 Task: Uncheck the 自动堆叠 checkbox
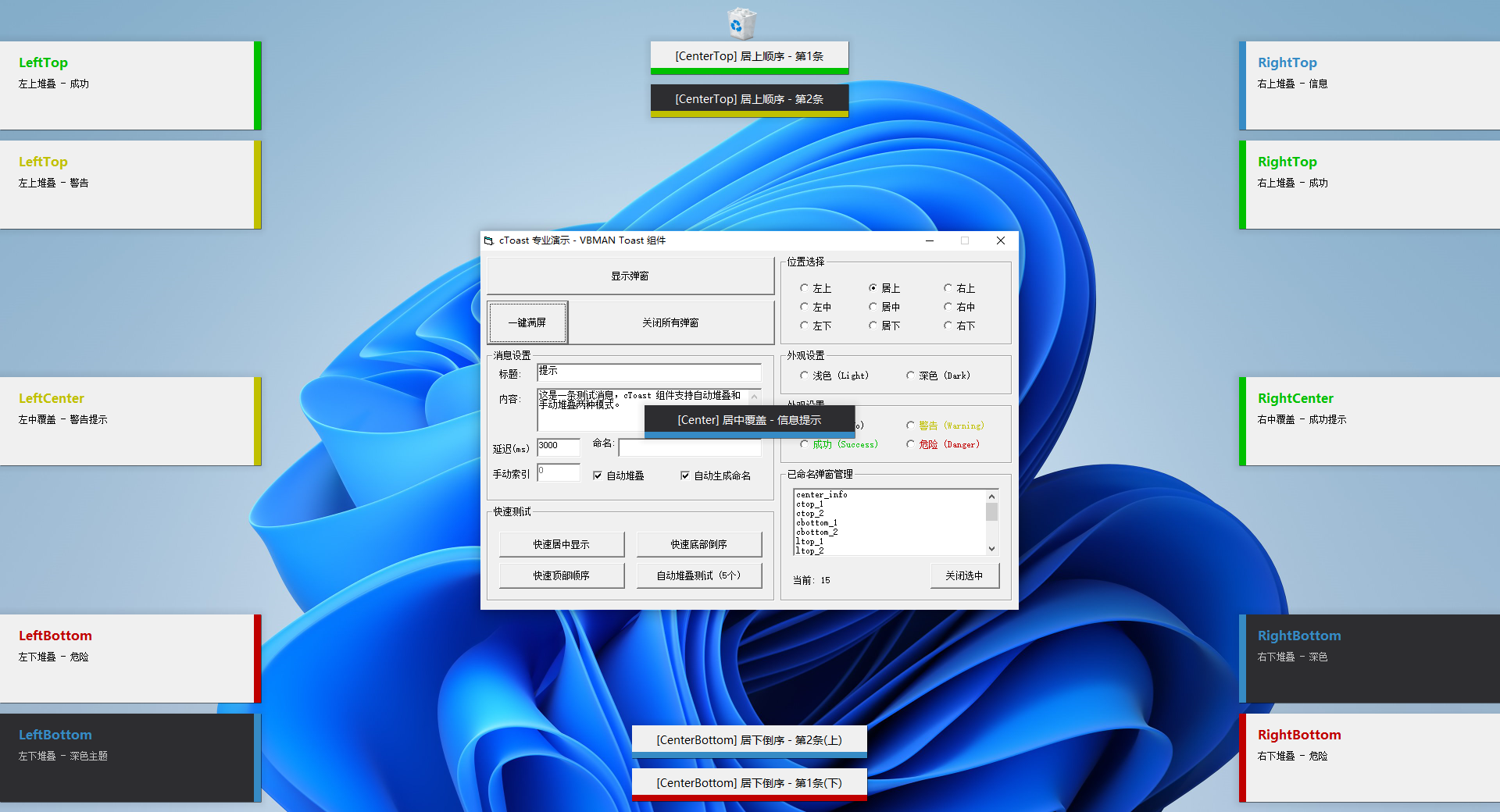click(x=598, y=475)
